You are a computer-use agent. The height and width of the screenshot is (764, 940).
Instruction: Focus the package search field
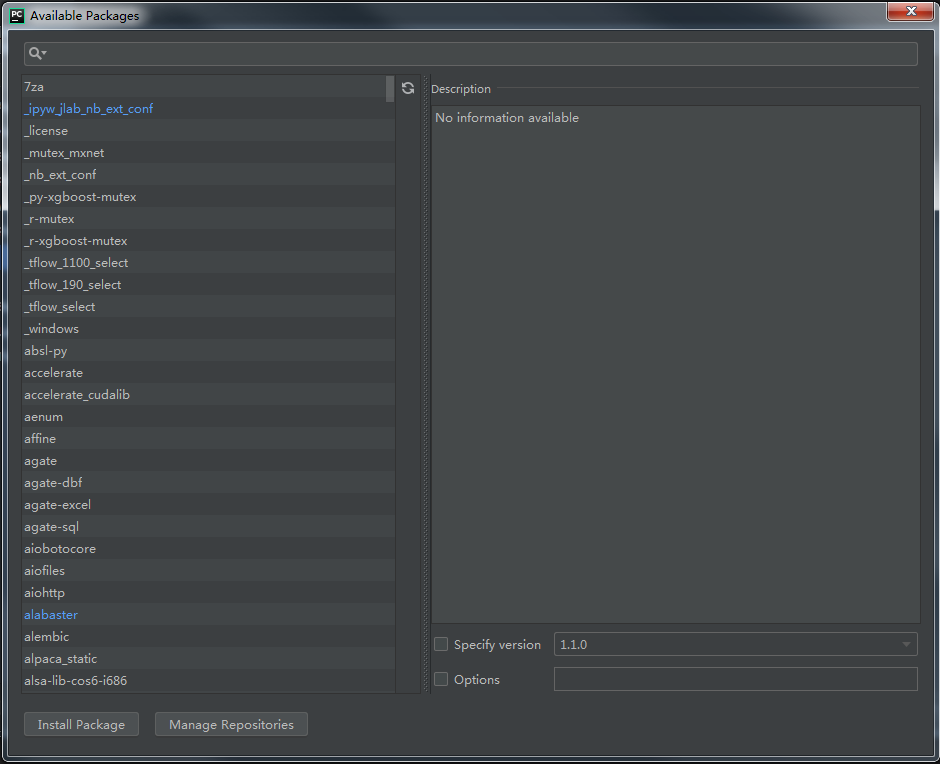click(x=471, y=54)
